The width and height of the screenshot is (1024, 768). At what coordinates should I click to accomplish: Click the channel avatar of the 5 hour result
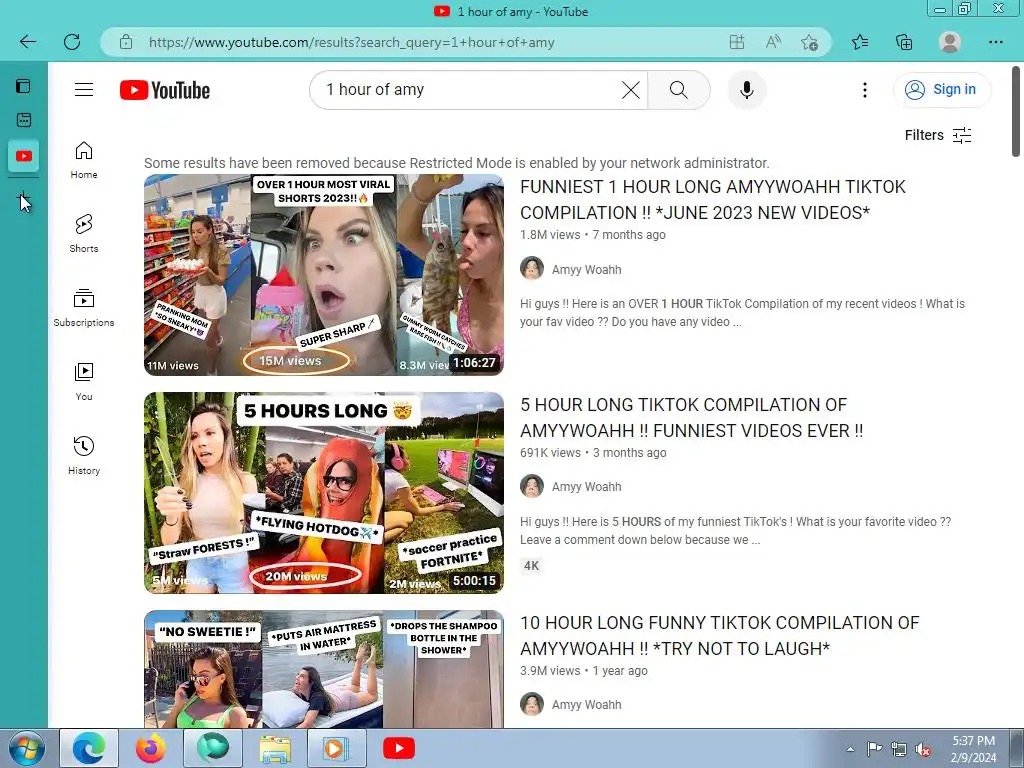point(532,487)
